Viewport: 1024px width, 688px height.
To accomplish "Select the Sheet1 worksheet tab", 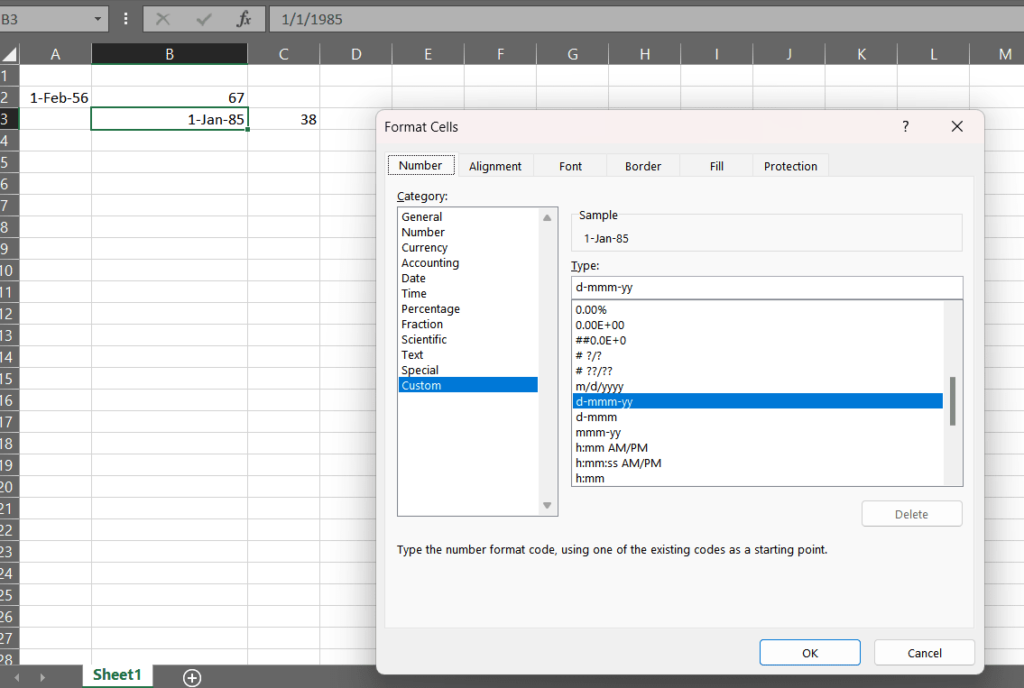I will [x=117, y=675].
